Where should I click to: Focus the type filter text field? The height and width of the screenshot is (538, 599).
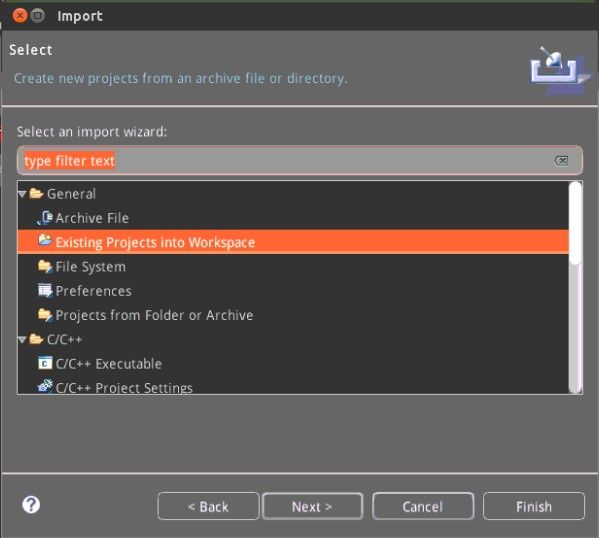click(300, 160)
